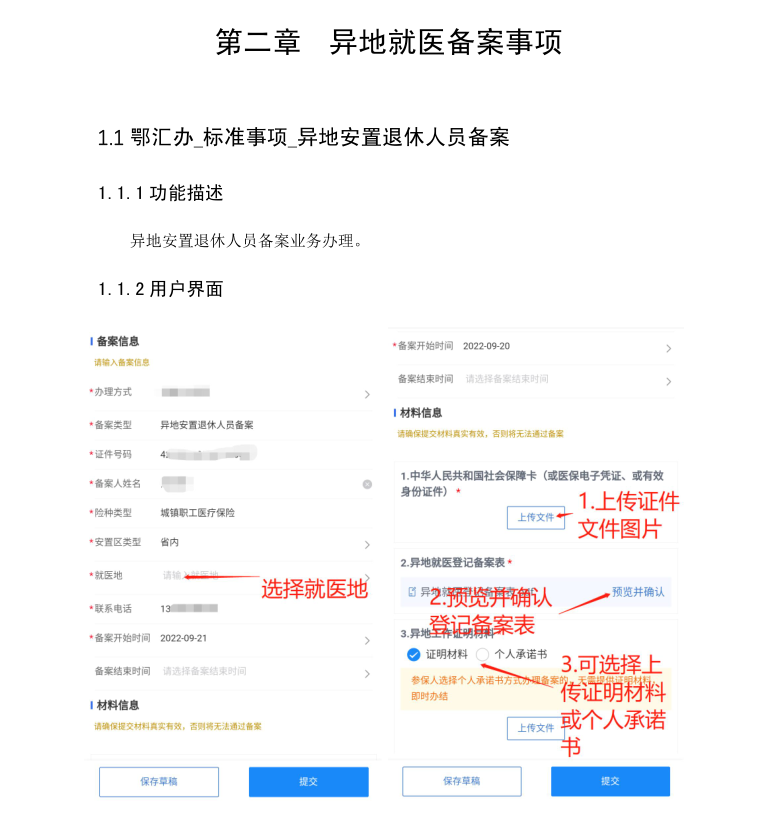Click the 就医地 input placeholder
Image resolution: width=778 pixels, height=820 pixels.
click(x=190, y=575)
